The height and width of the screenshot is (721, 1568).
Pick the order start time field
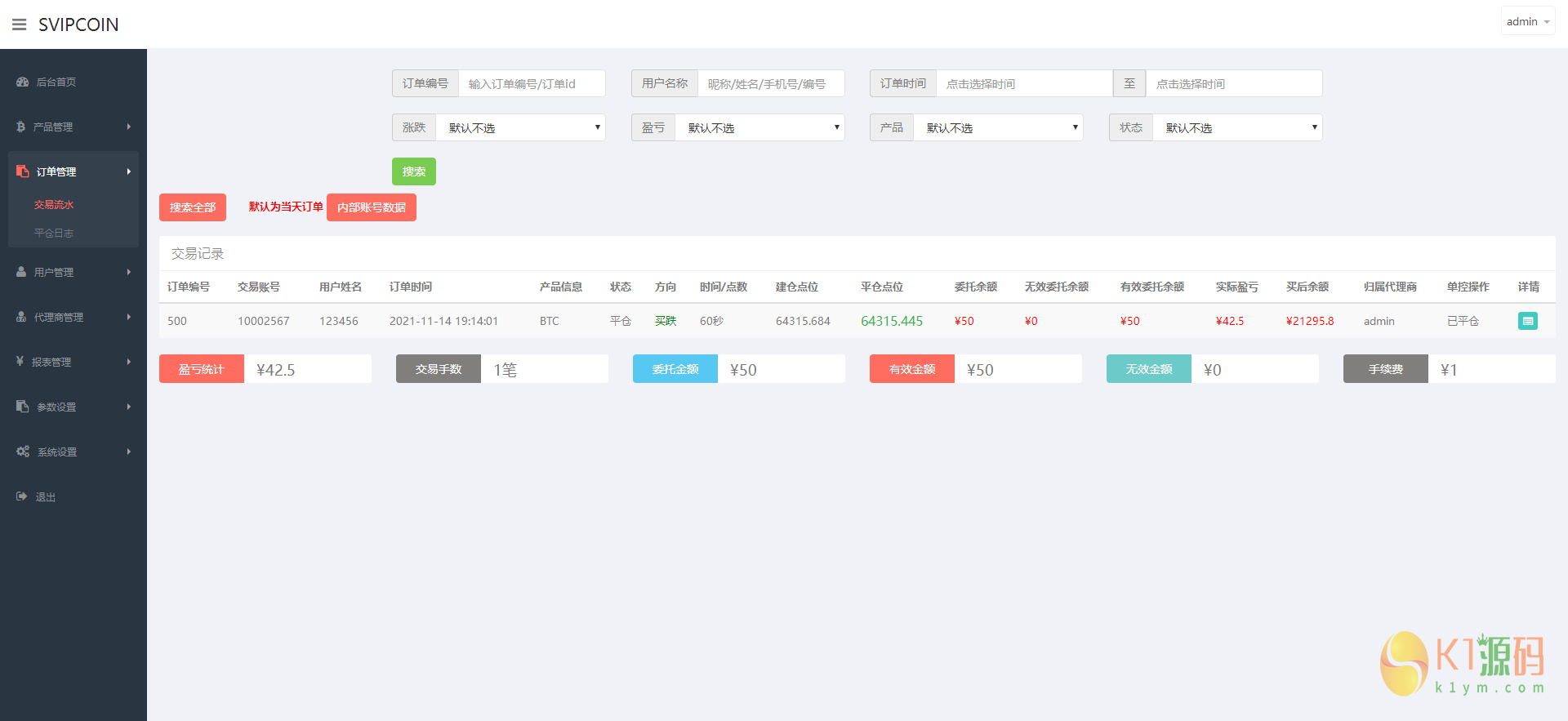pyautogui.click(x=1024, y=83)
